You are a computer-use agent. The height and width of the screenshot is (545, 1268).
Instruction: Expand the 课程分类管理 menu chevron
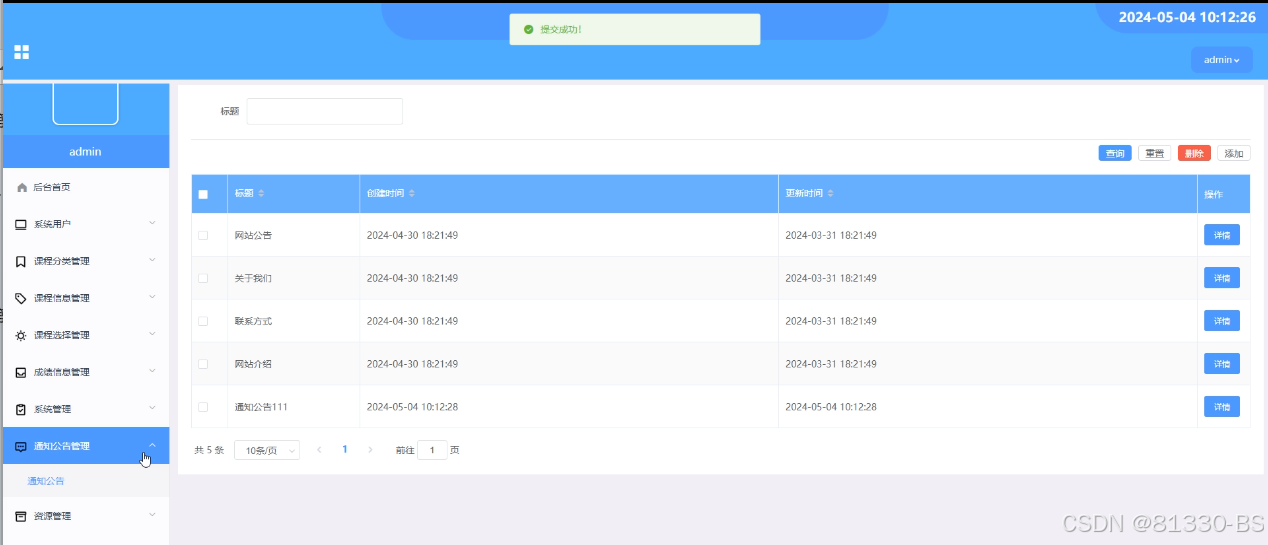pyautogui.click(x=152, y=260)
